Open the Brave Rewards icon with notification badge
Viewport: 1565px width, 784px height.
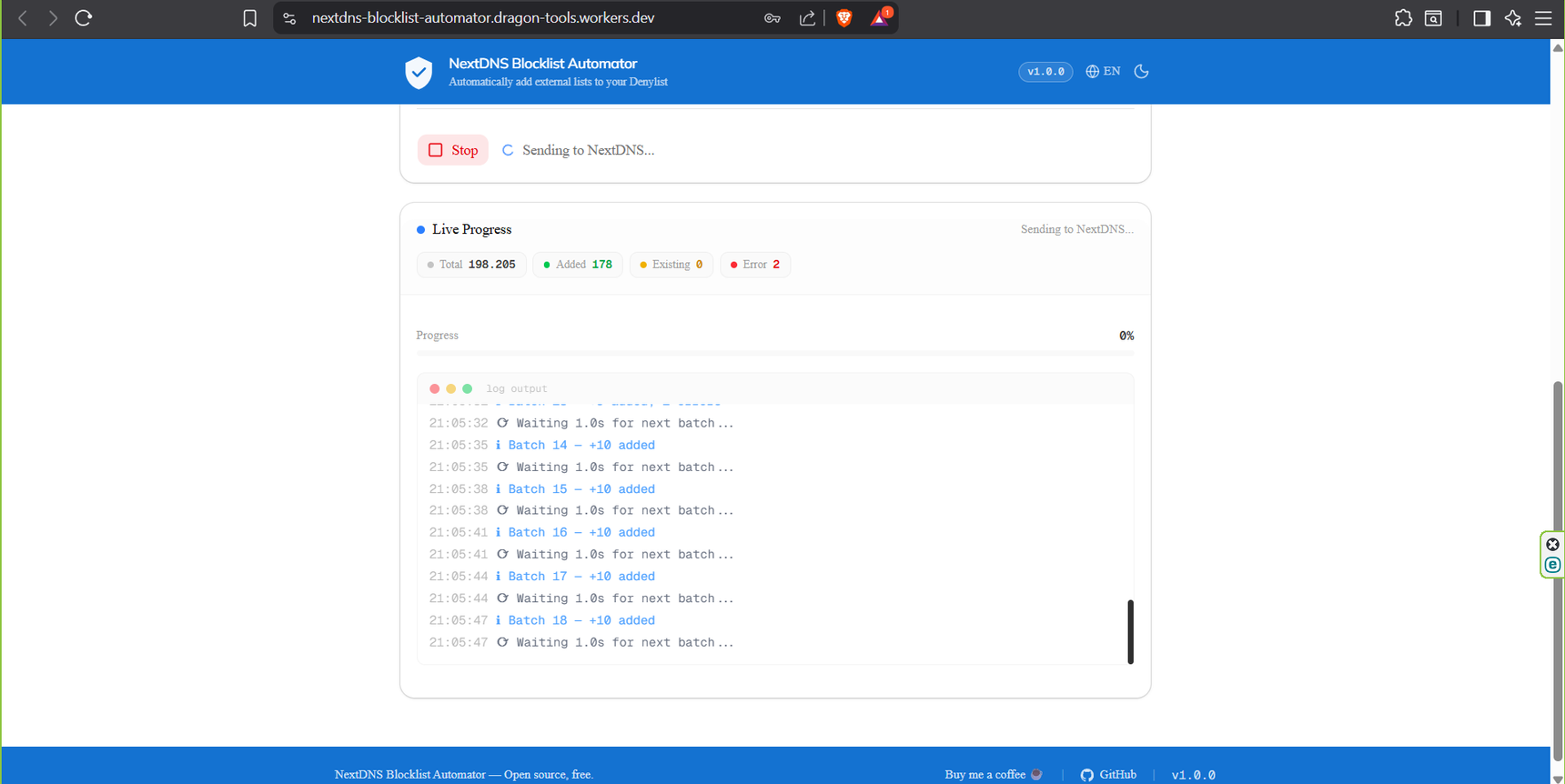coord(880,17)
